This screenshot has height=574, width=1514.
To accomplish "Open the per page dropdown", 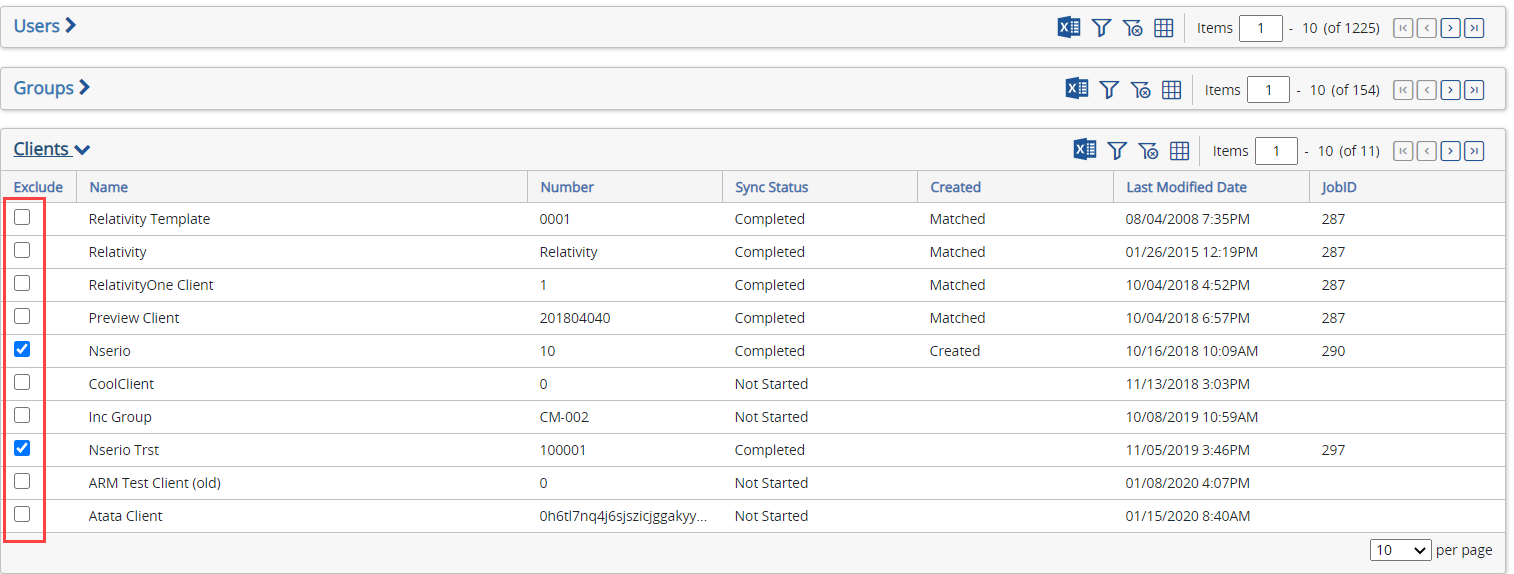I will (x=1401, y=550).
